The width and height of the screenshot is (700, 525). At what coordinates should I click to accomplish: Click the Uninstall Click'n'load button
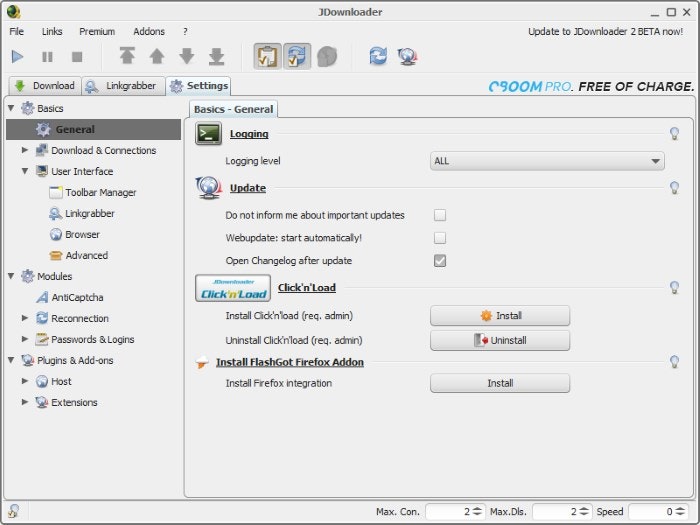pos(500,340)
